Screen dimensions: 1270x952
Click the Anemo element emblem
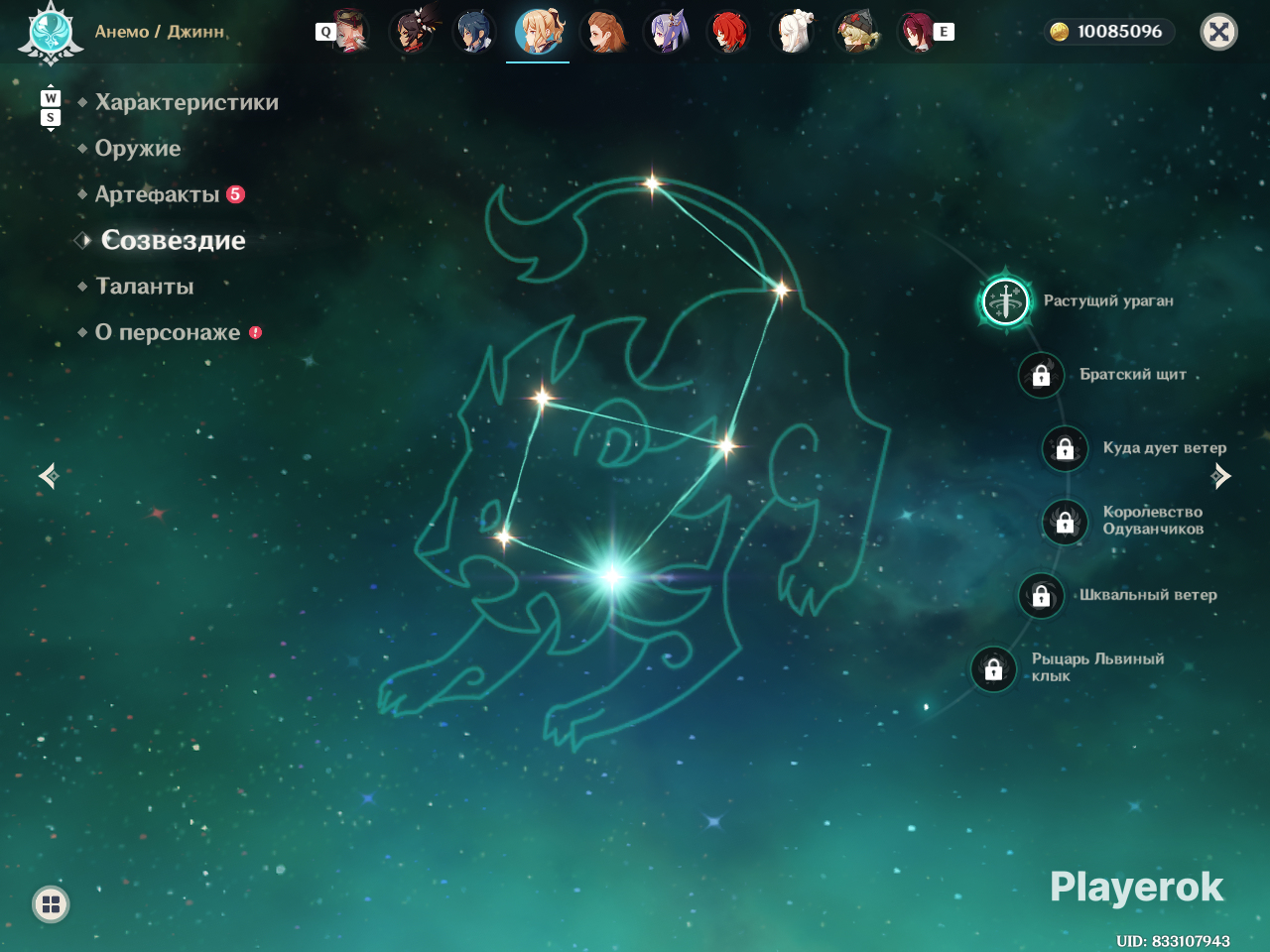(51, 33)
